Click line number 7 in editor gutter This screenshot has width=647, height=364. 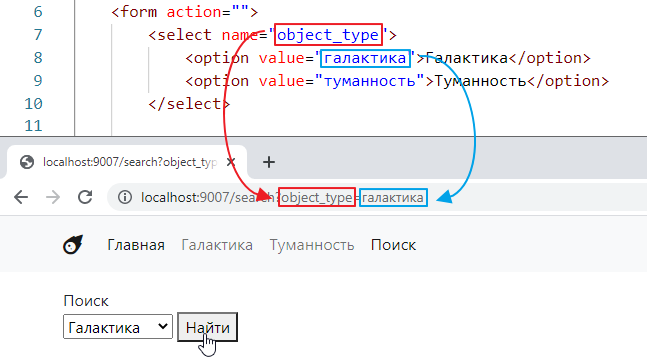coord(38,35)
